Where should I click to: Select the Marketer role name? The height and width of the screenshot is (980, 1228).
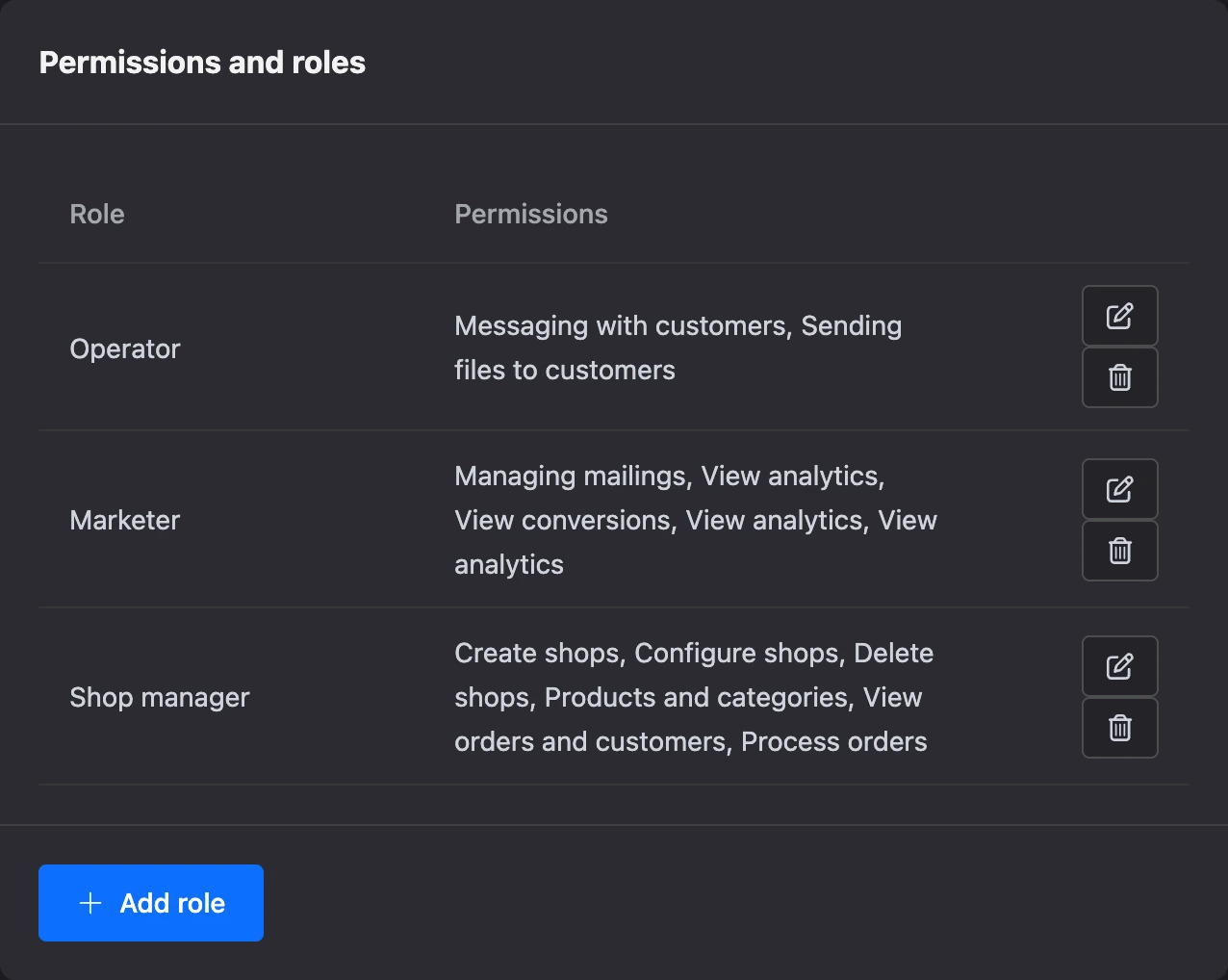coord(125,520)
